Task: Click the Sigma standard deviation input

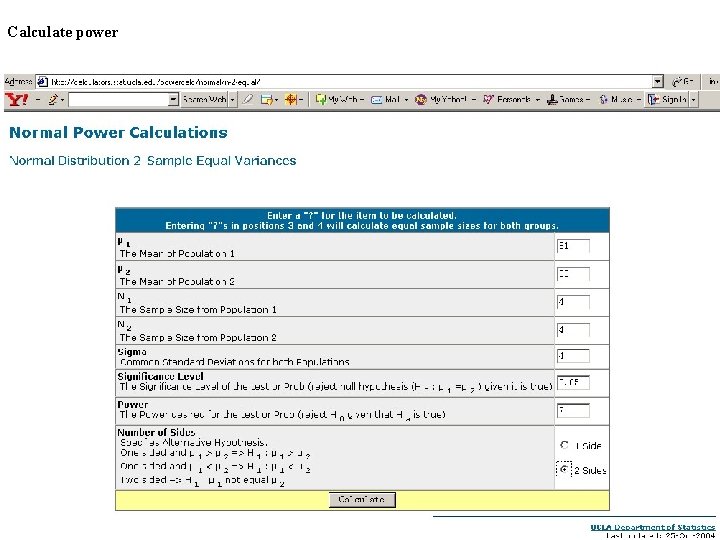Action: pyautogui.click(x=573, y=356)
